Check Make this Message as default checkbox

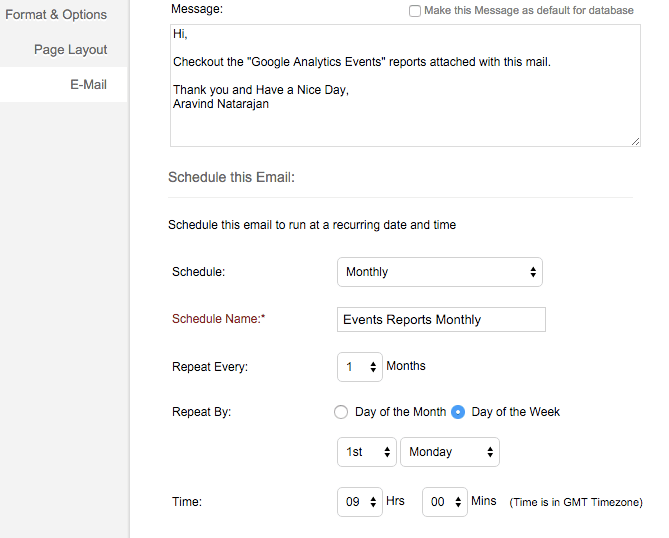[415, 11]
